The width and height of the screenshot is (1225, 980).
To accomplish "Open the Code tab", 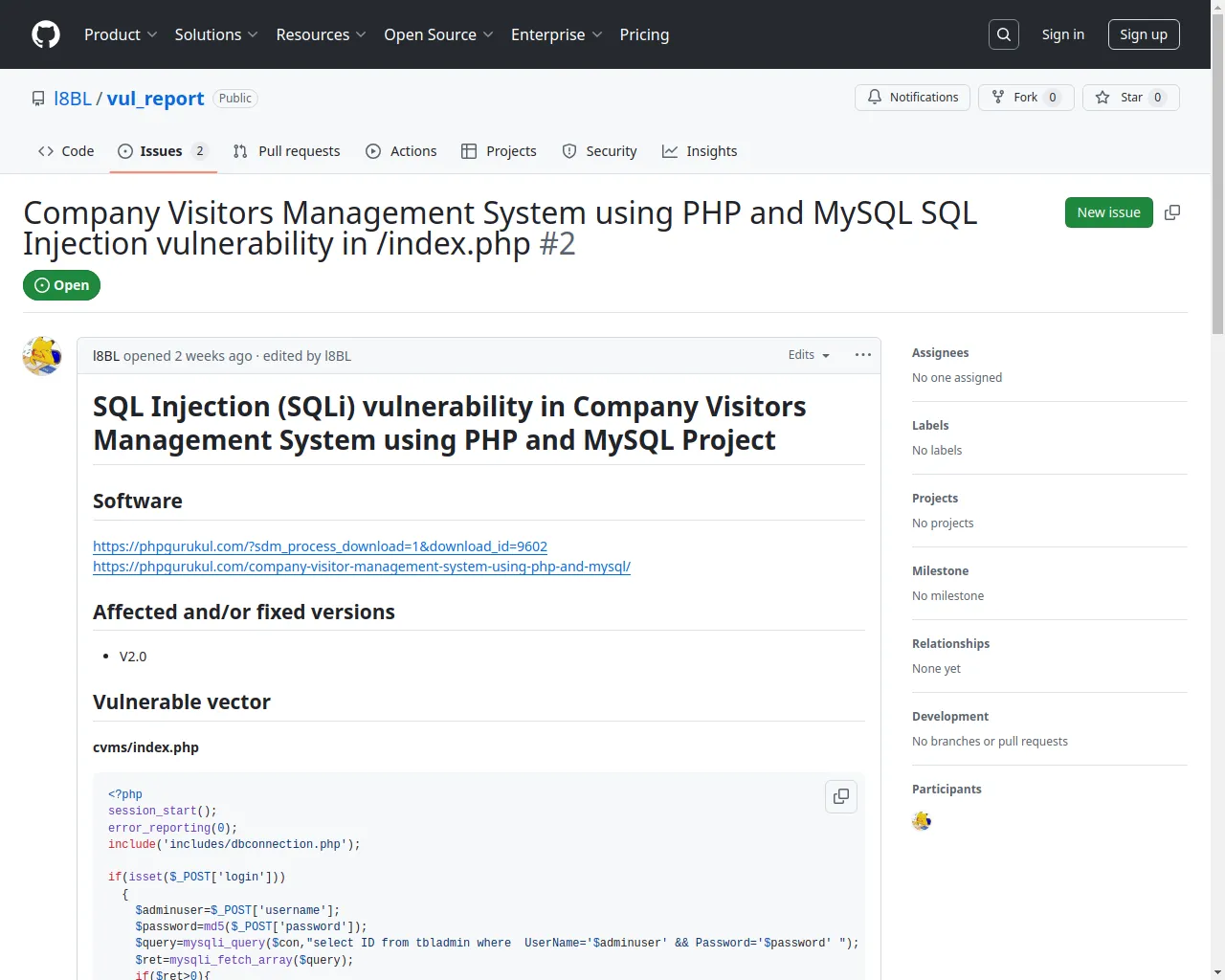I will point(66,151).
